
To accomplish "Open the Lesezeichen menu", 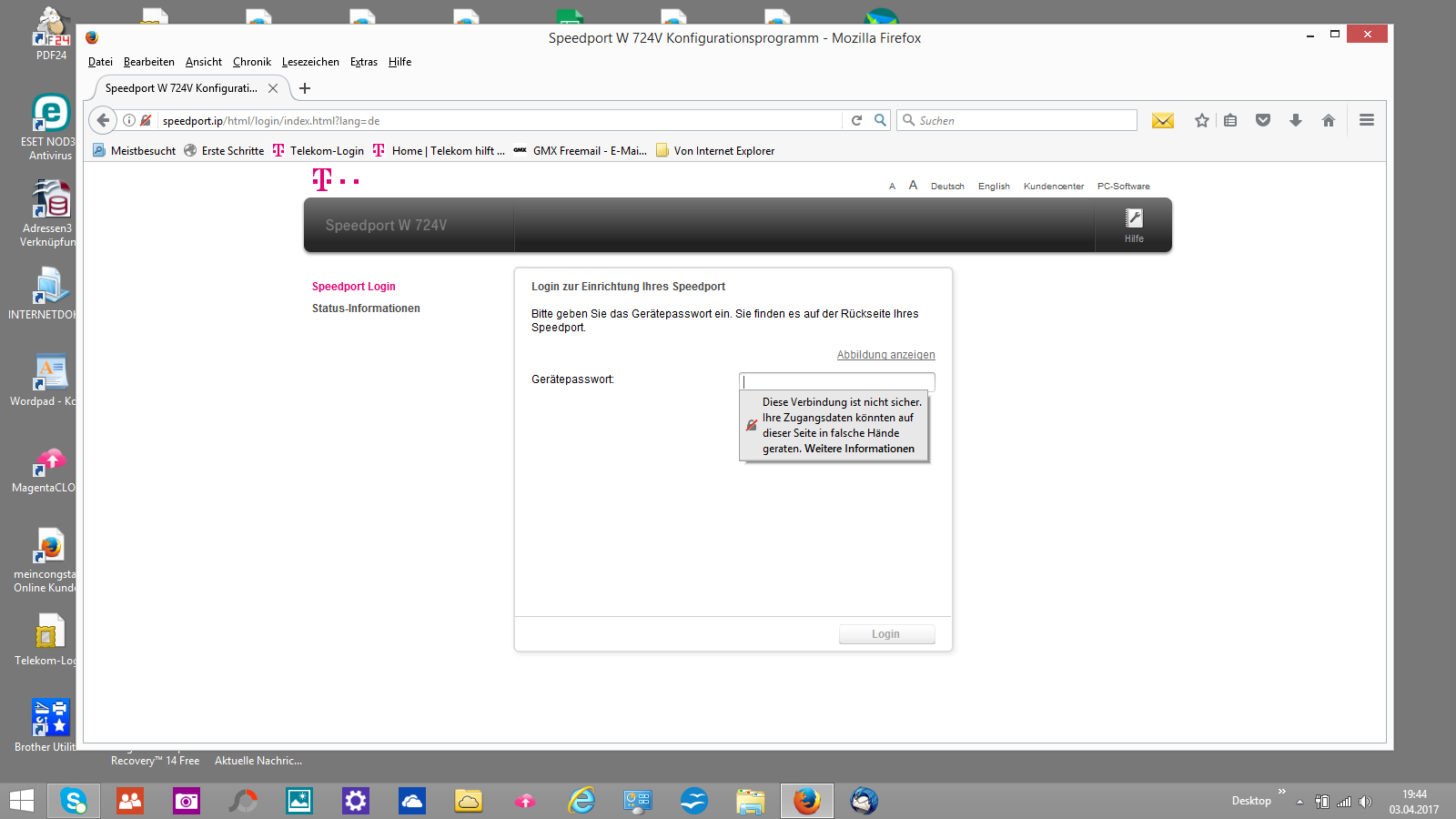I will click(x=310, y=62).
